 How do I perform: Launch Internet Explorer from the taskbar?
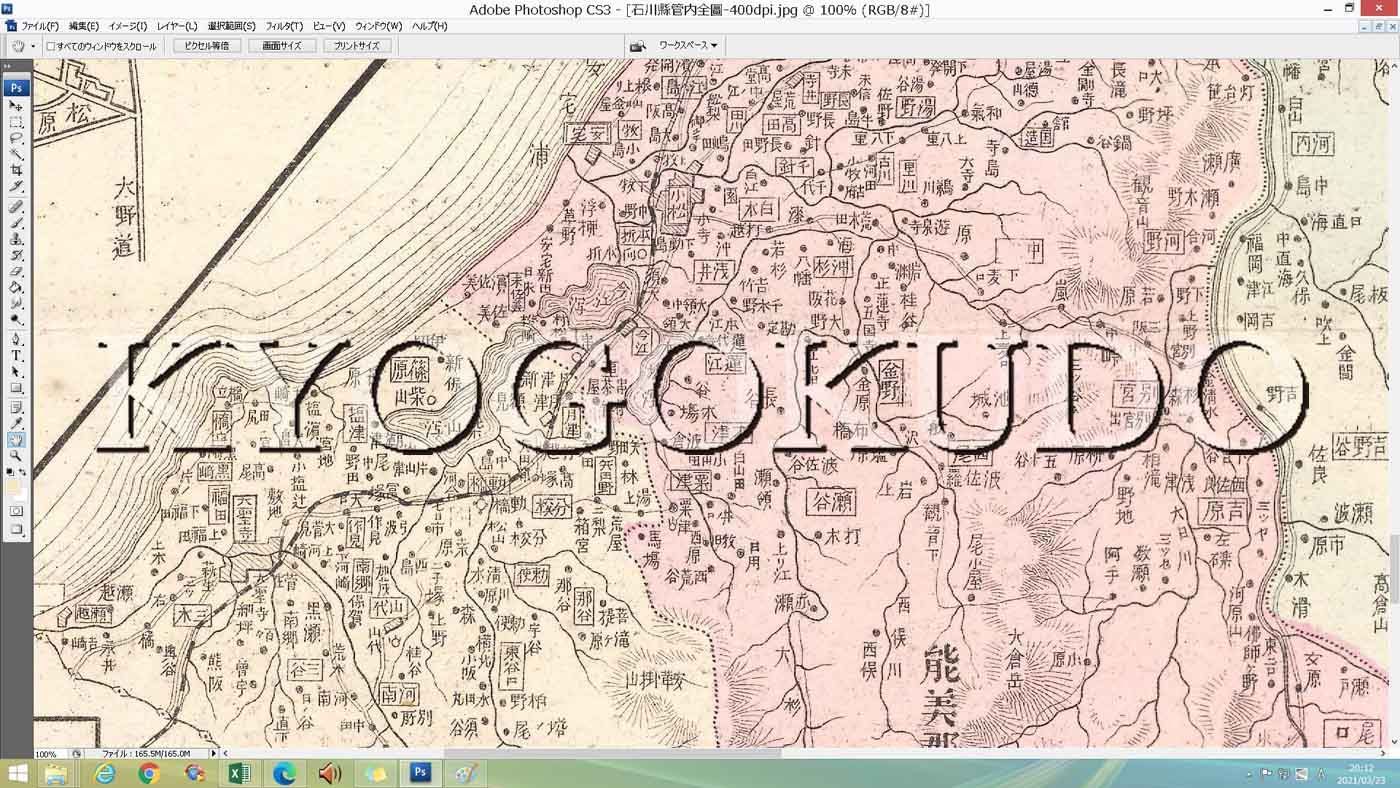tap(104, 773)
